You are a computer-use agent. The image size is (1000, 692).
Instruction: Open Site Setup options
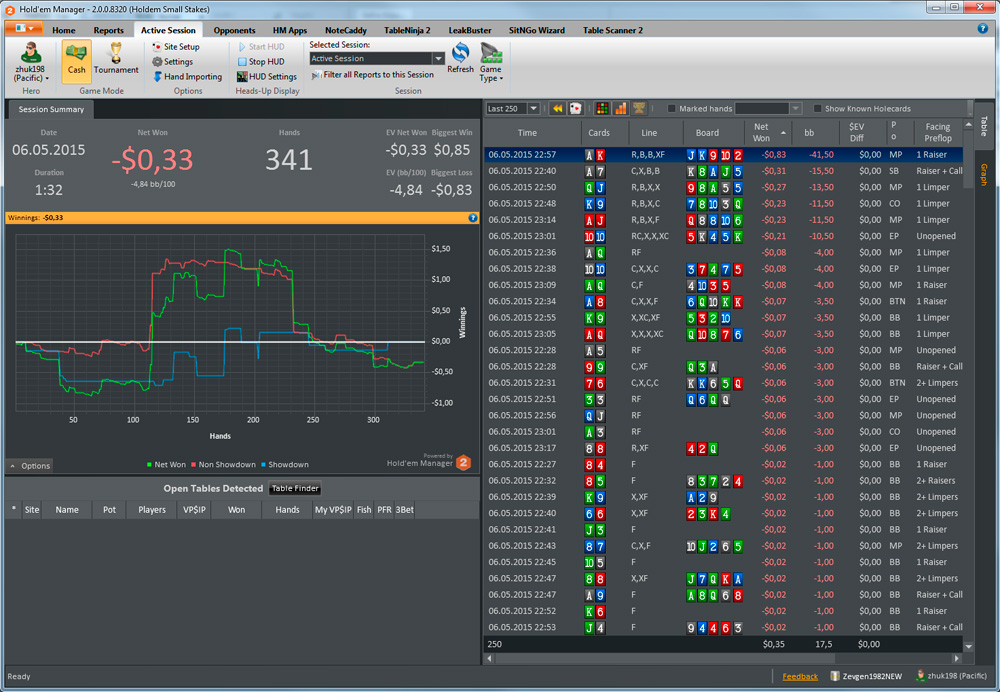pos(176,47)
